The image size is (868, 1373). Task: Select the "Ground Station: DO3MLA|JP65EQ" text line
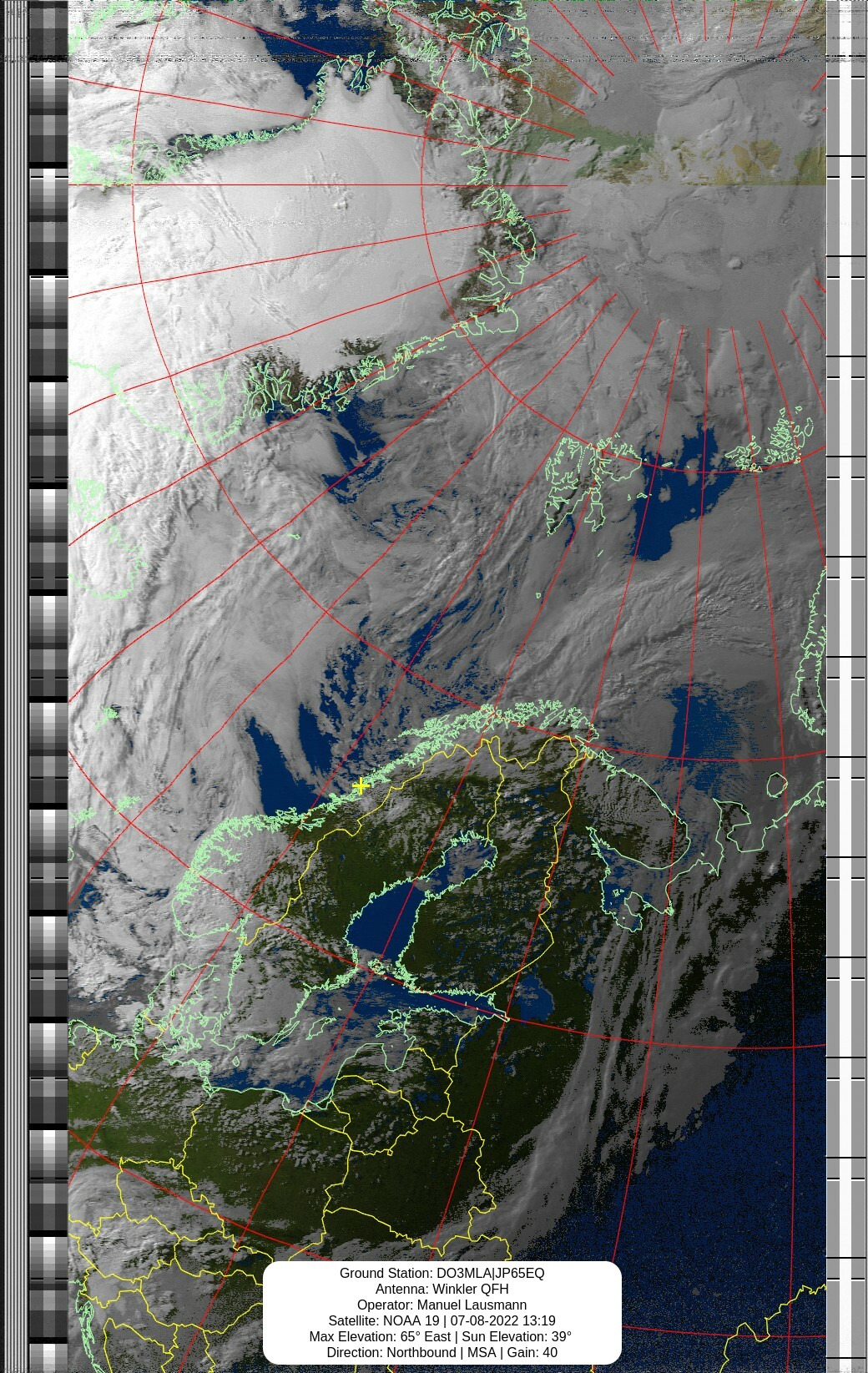click(x=442, y=1273)
